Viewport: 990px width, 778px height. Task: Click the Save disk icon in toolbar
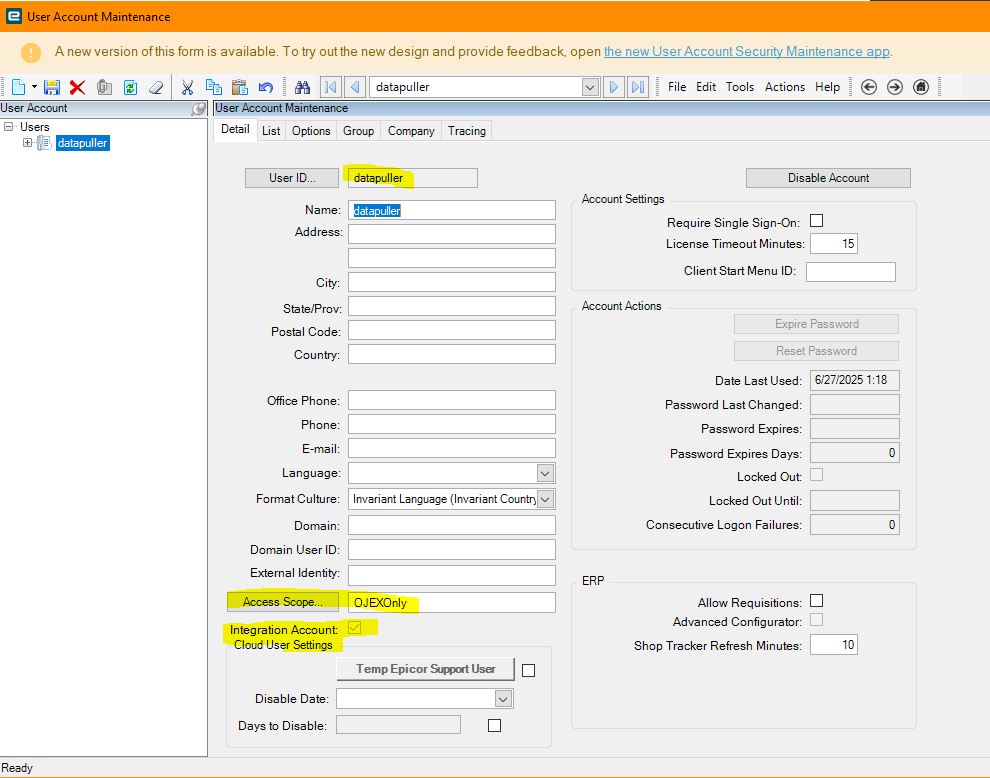pyautogui.click(x=52, y=87)
